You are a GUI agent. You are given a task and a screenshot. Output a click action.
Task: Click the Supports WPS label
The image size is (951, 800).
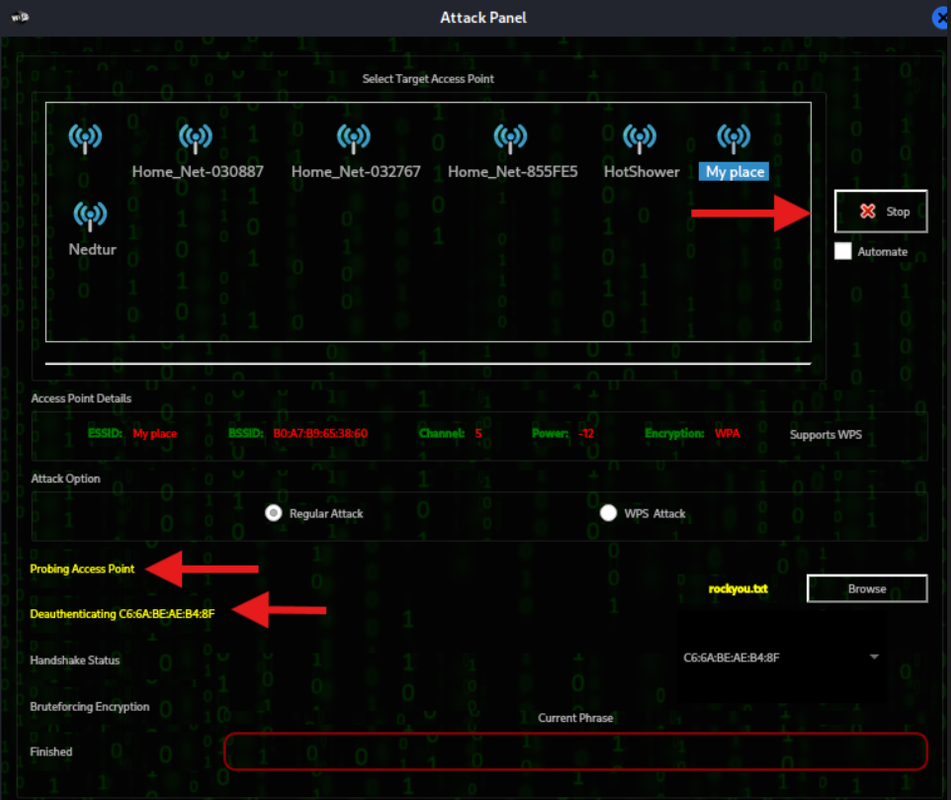[825, 435]
